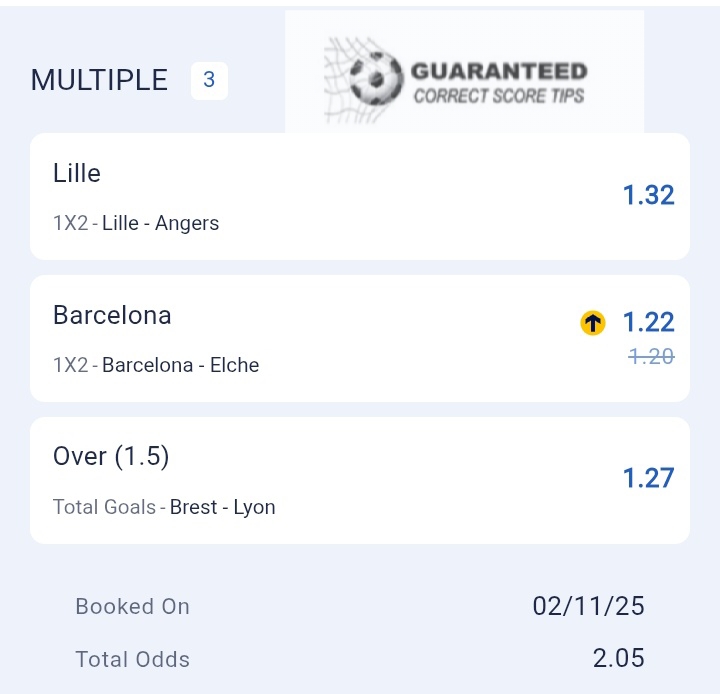Click the total odds value 2.05

coord(616,658)
